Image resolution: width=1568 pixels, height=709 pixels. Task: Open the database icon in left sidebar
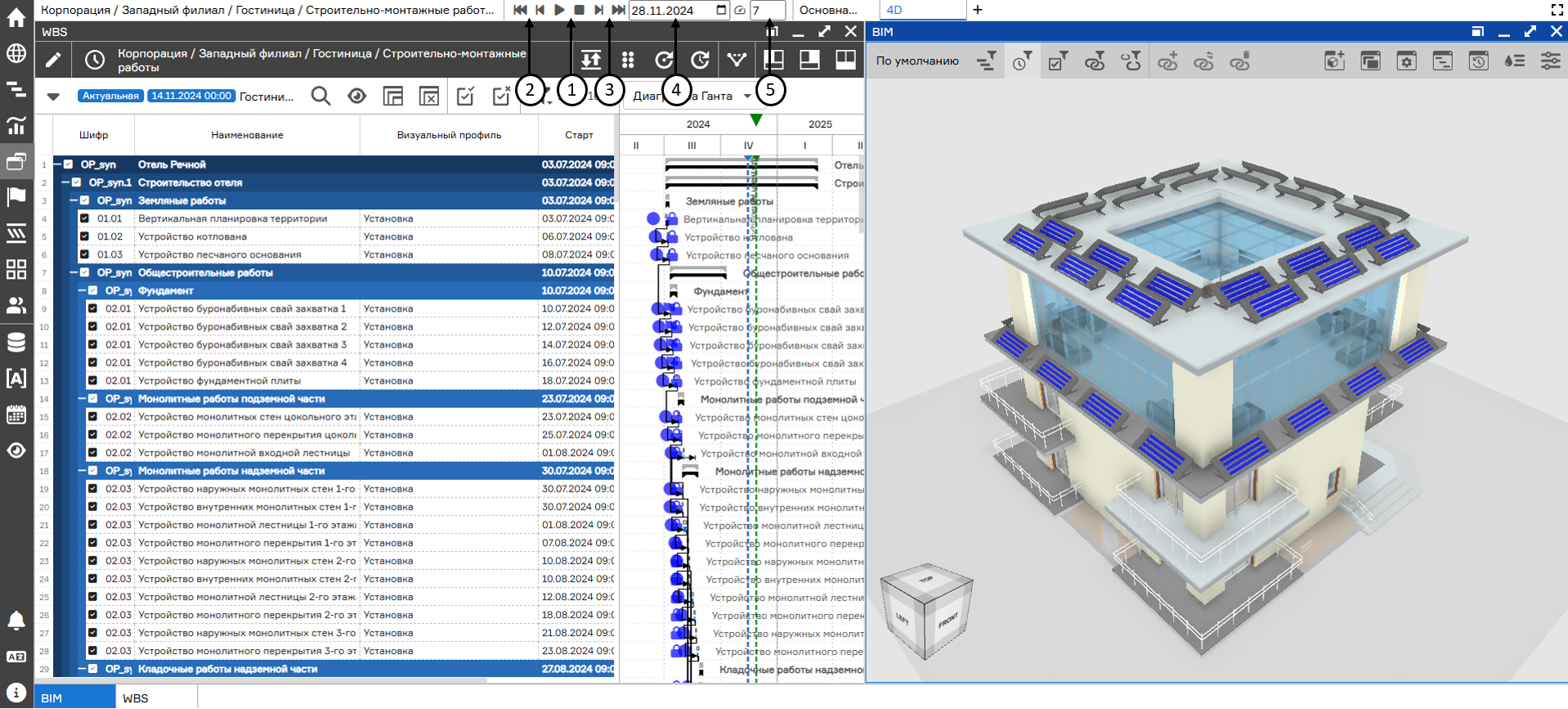(x=16, y=342)
